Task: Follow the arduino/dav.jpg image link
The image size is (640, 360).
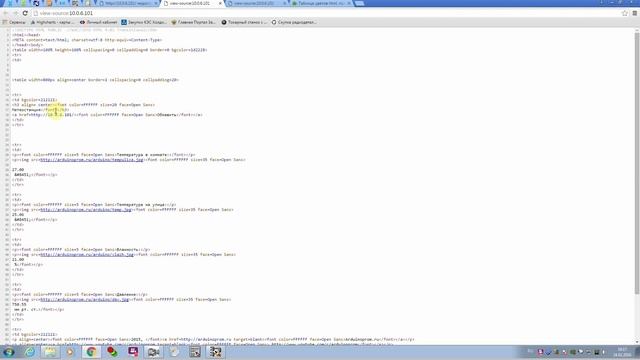Action: (x=84, y=300)
